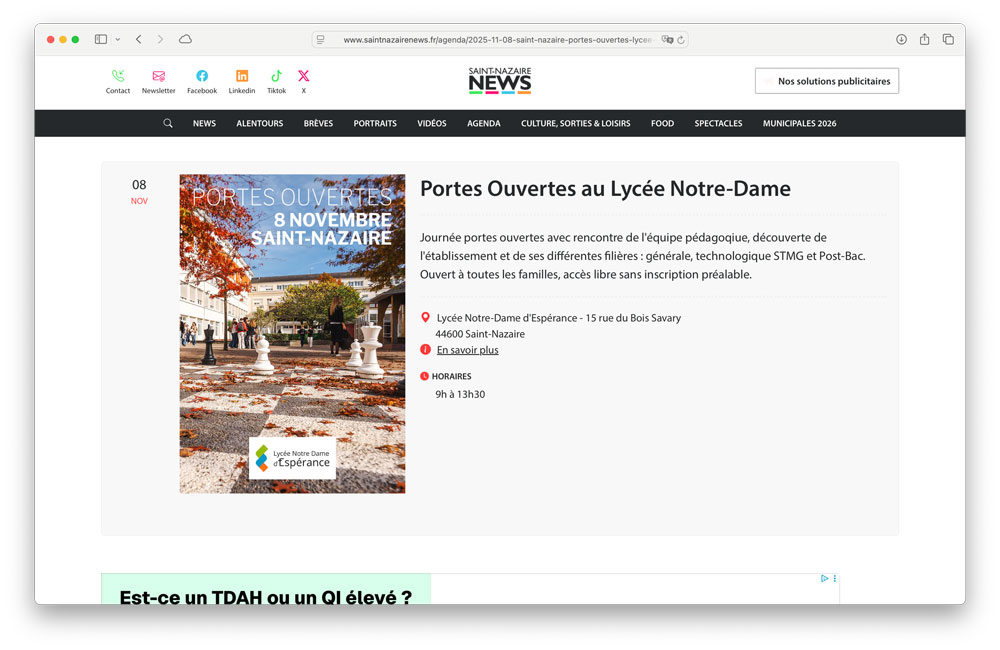Click the Portes Ouvertes au Lycée Notre-Dame heading
Viewport: 1000px width, 650px height.
click(605, 188)
